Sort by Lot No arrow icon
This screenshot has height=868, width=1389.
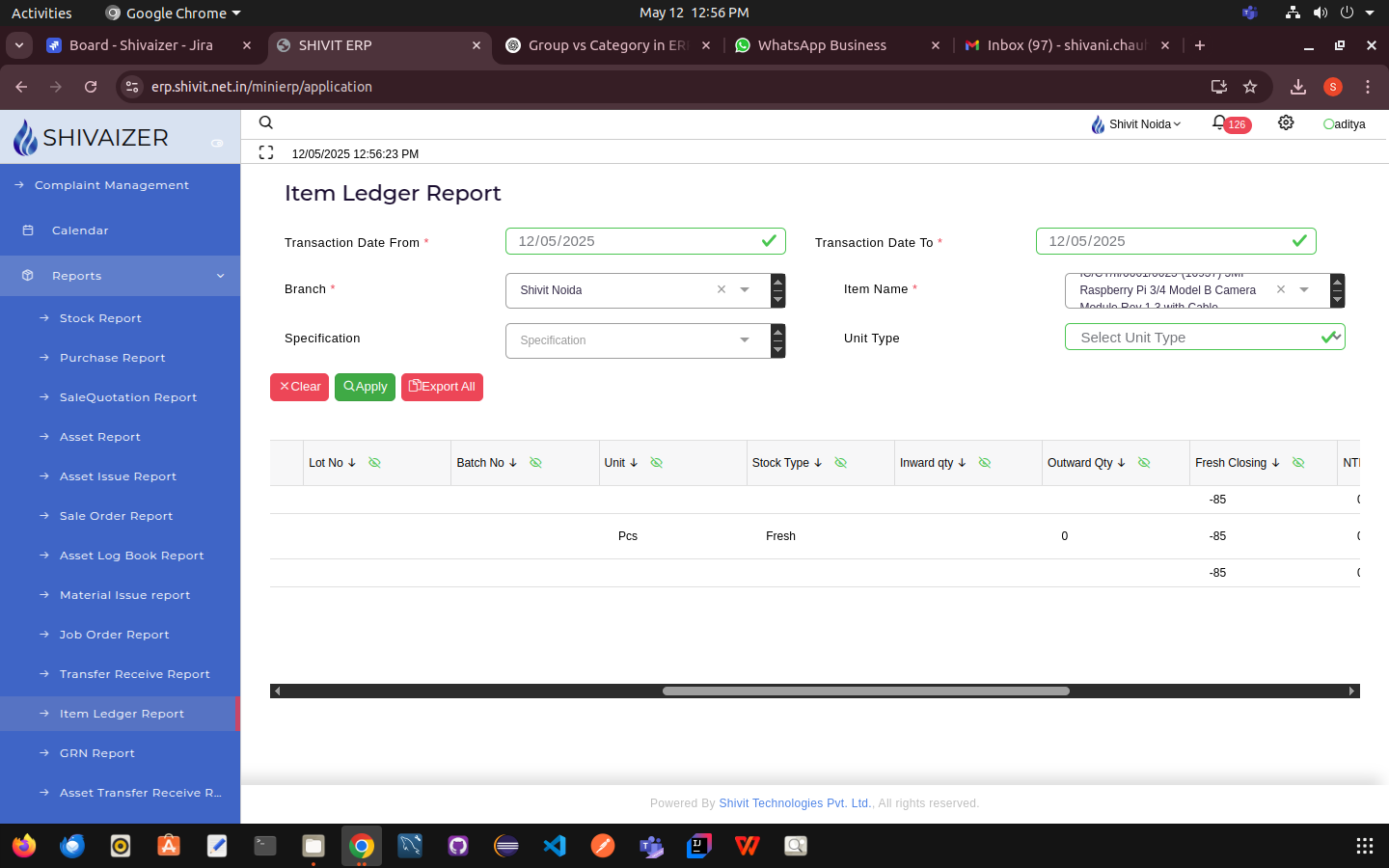[x=352, y=463]
